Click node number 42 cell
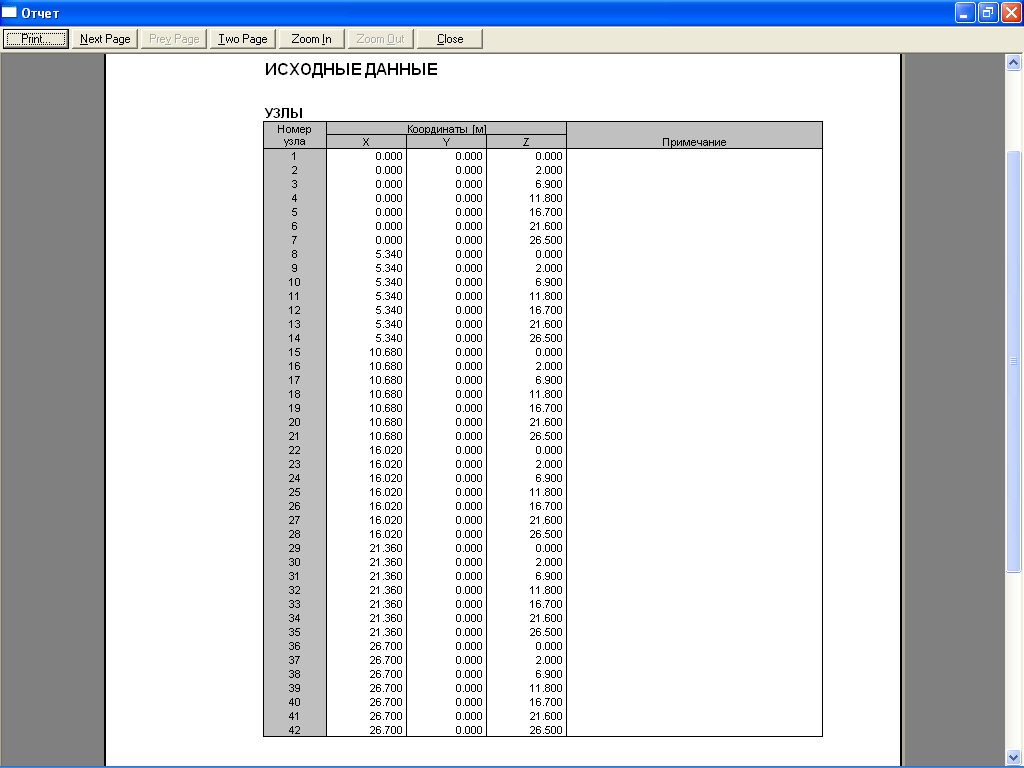 pyautogui.click(x=295, y=730)
